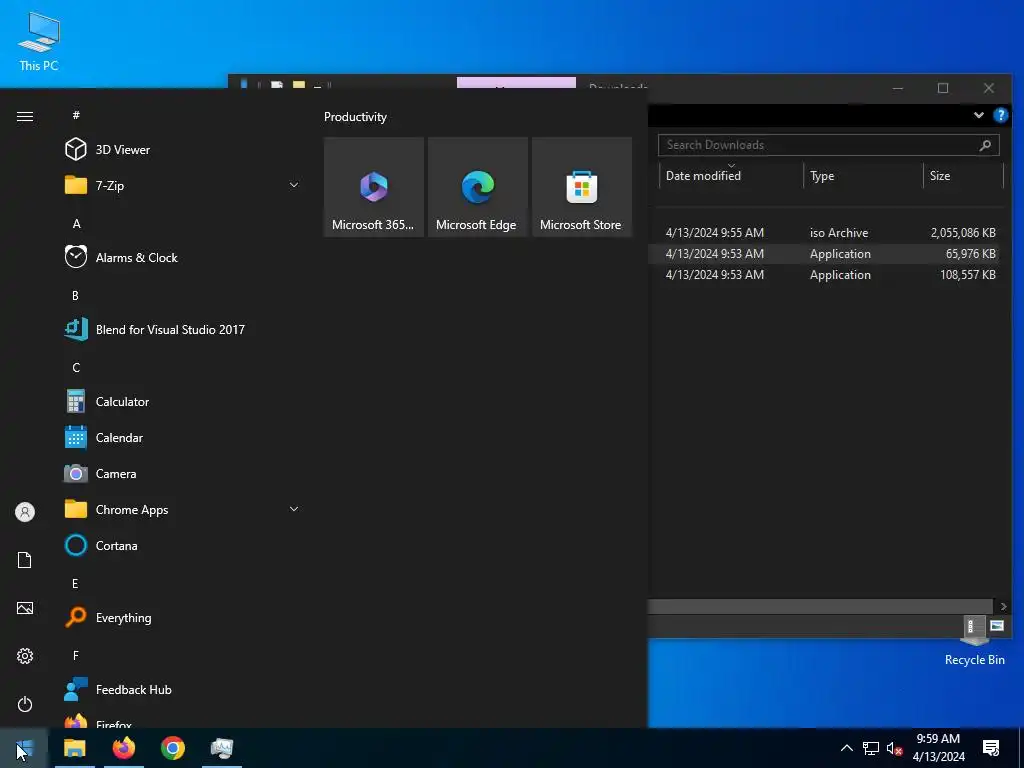Viewport: 1024px width, 768px height.
Task: Select the 108,557 KB Application row
Action: pyautogui.click(x=825, y=274)
